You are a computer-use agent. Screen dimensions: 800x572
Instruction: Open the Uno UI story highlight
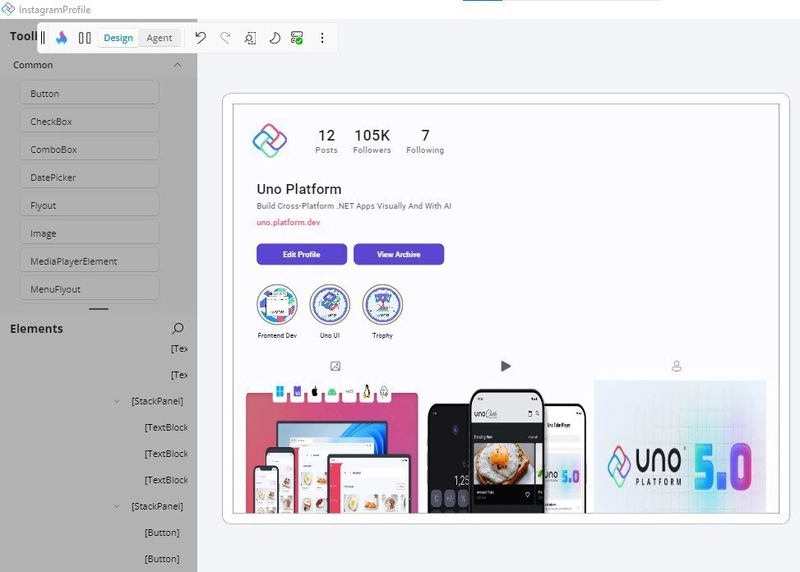click(x=330, y=305)
